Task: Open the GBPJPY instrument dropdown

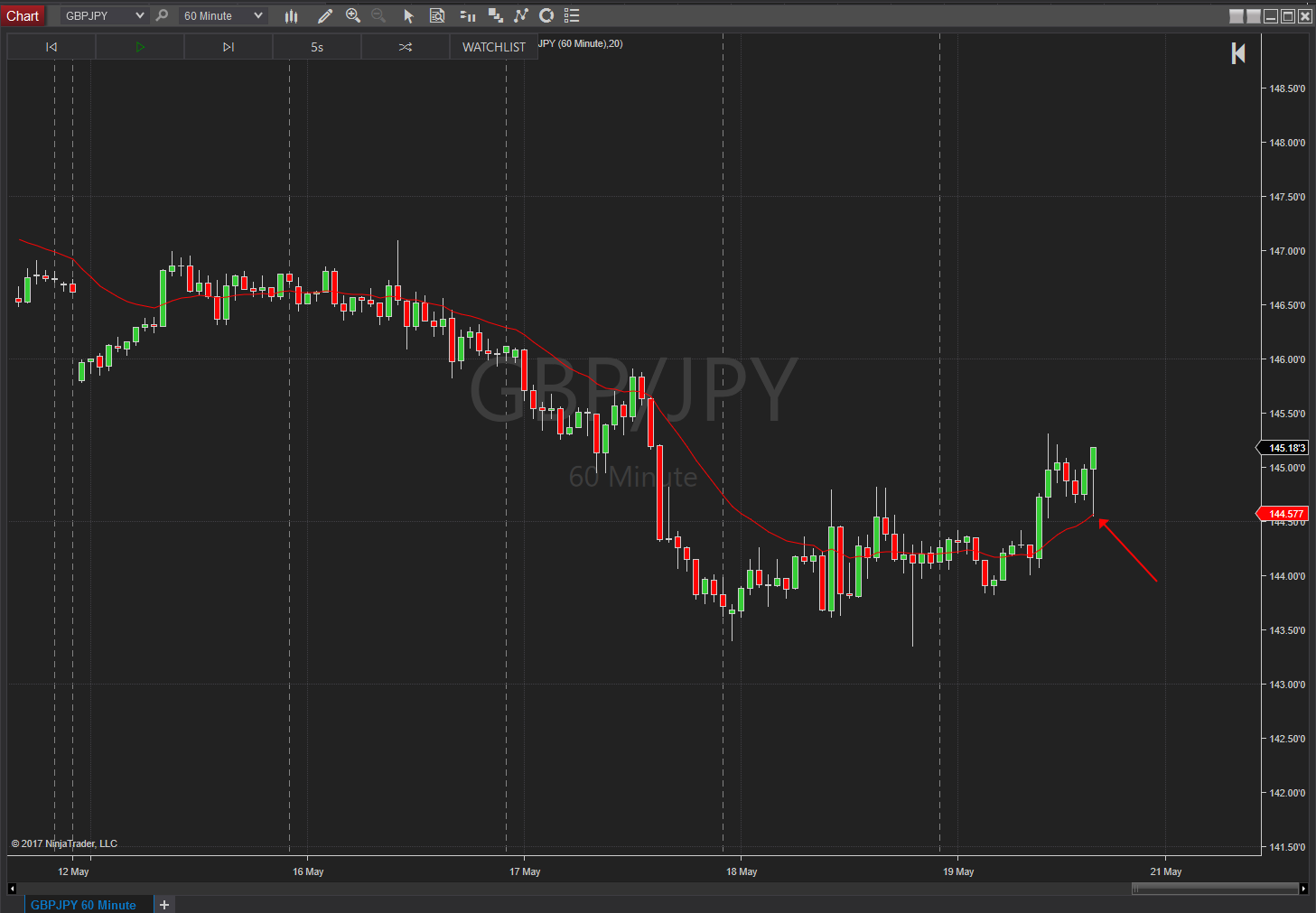Action: pos(103,15)
